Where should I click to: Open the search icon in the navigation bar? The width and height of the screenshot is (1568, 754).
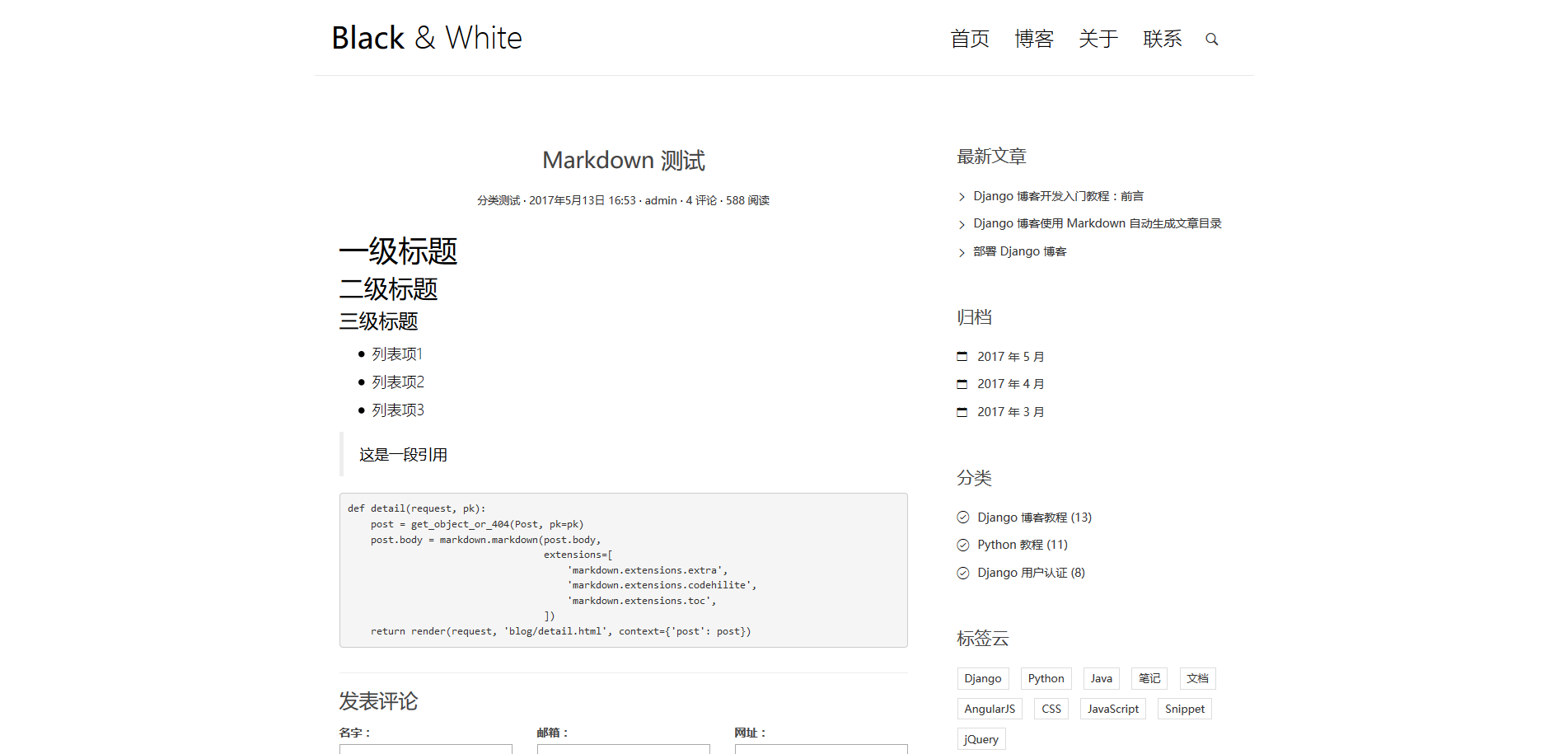coord(1211,38)
